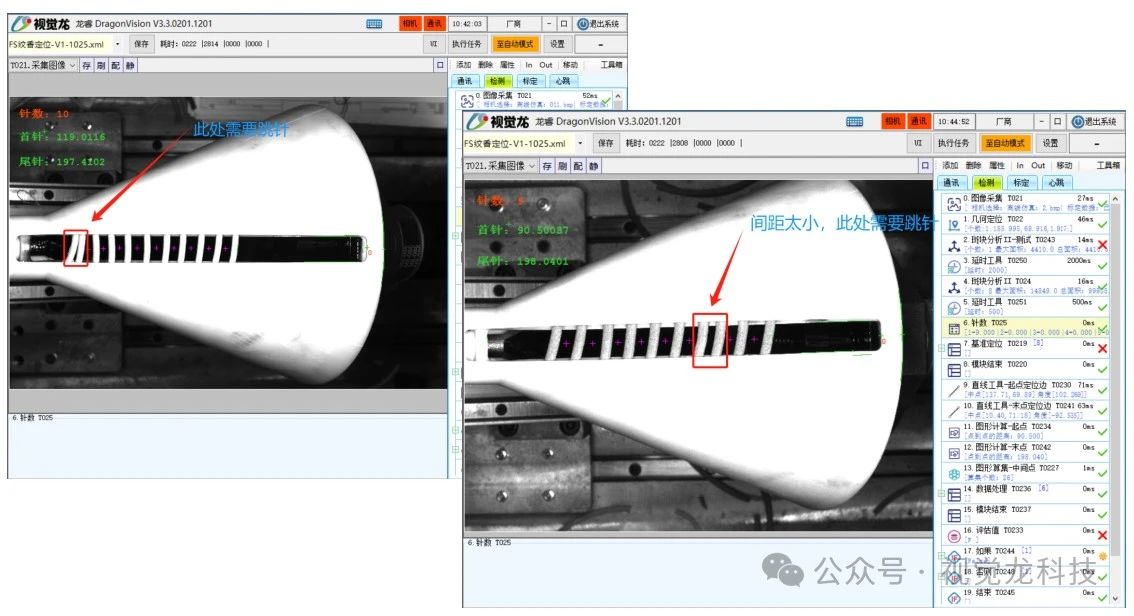The width and height of the screenshot is (1134, 616).
Task: Click line tool icon for step 10 T0241
Action: pyautogui.click(x=954, y=412)
